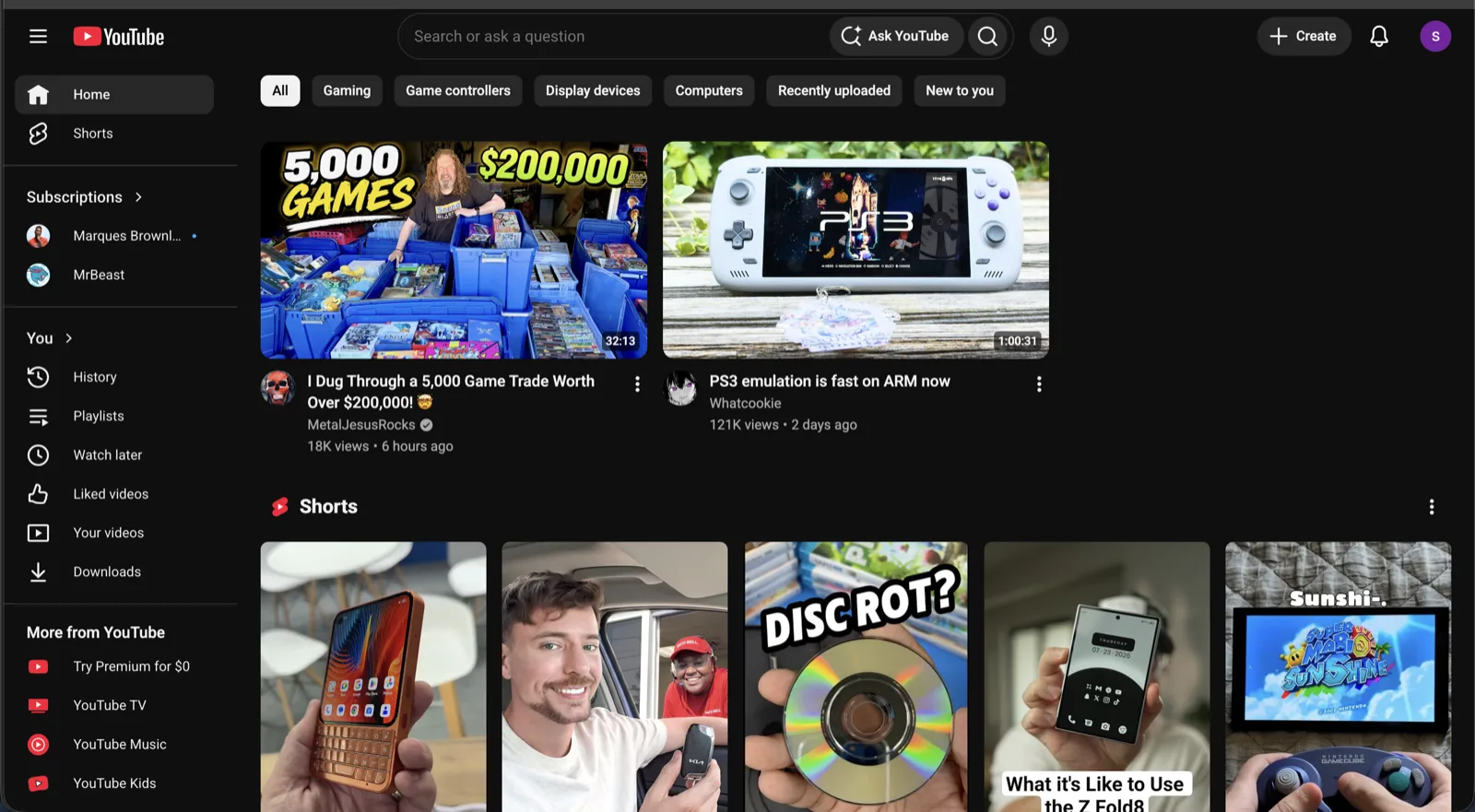Screen dimensions: 1475x812
Task: Click the History clock icon
Action: [x=38, y=377]
